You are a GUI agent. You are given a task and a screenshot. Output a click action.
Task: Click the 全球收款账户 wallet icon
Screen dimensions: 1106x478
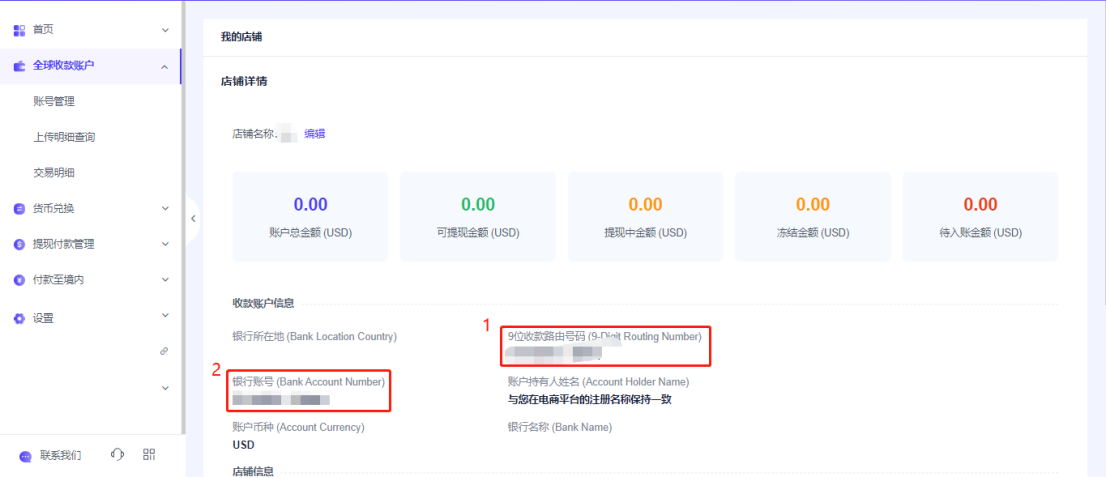pos(19,66)
